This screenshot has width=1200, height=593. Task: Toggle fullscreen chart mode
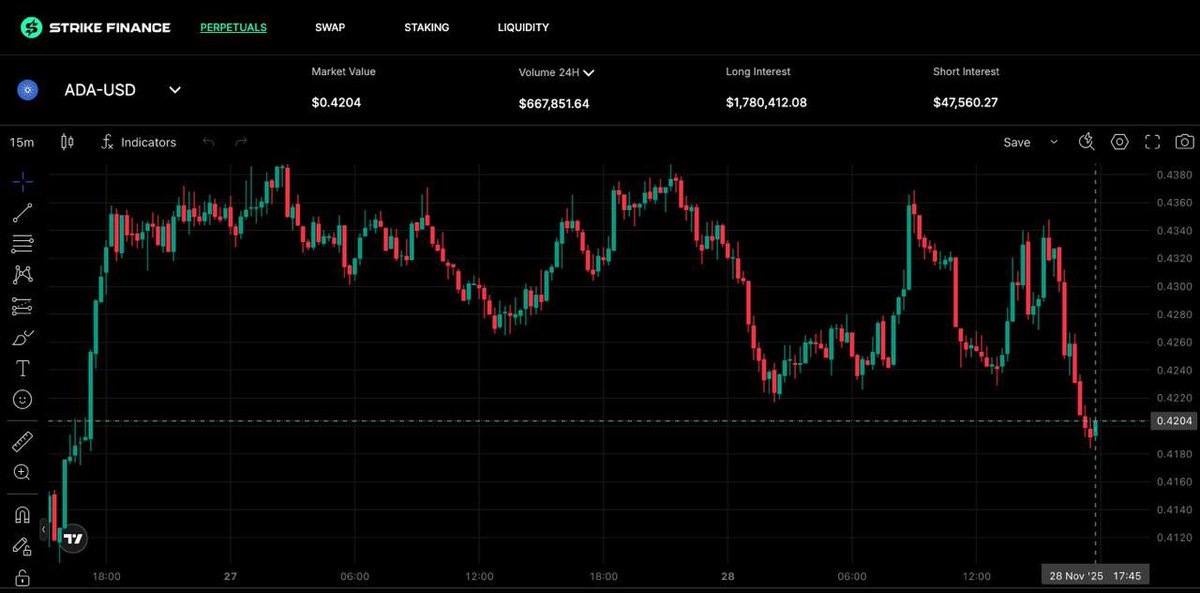point(1152,142)
